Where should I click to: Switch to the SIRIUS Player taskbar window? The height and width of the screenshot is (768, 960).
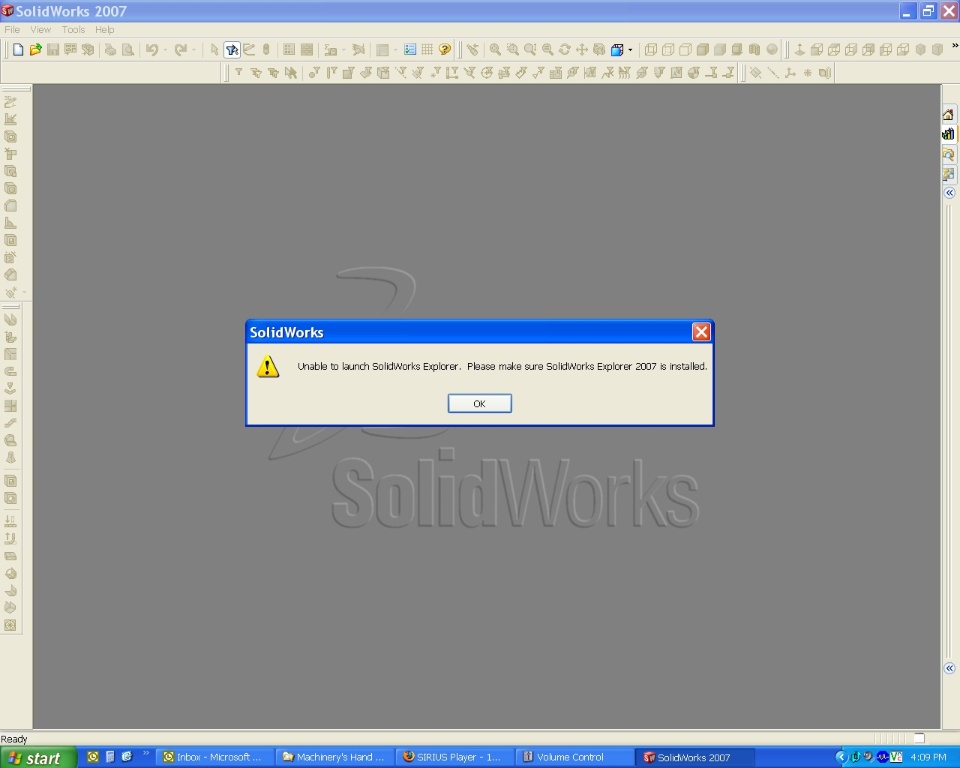[453, 758]
